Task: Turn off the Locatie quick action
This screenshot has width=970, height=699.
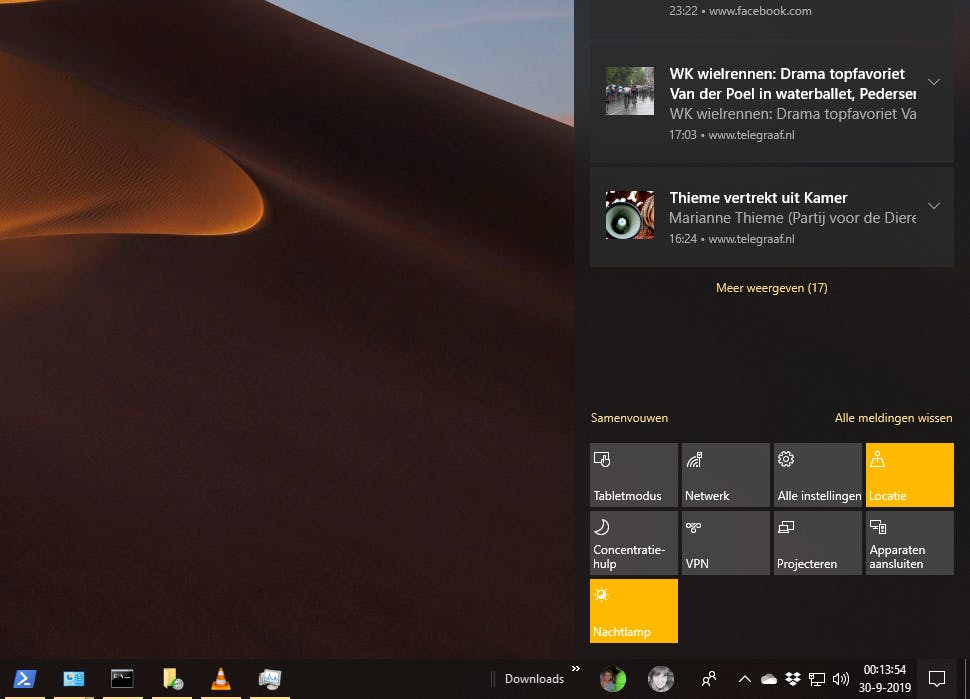Action: pyautogui.click(x=909, y=474)
